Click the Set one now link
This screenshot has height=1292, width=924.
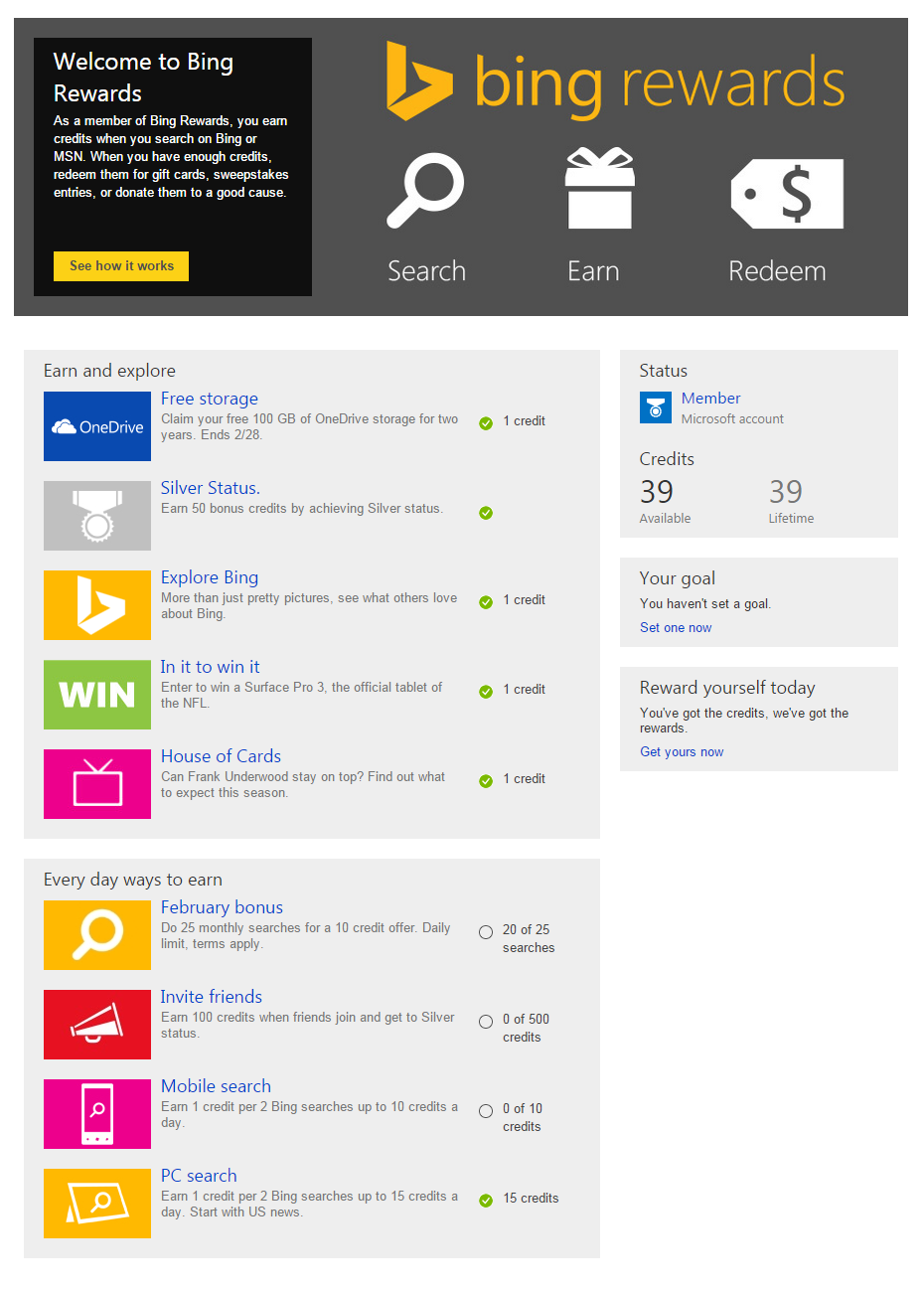[676, 628]
